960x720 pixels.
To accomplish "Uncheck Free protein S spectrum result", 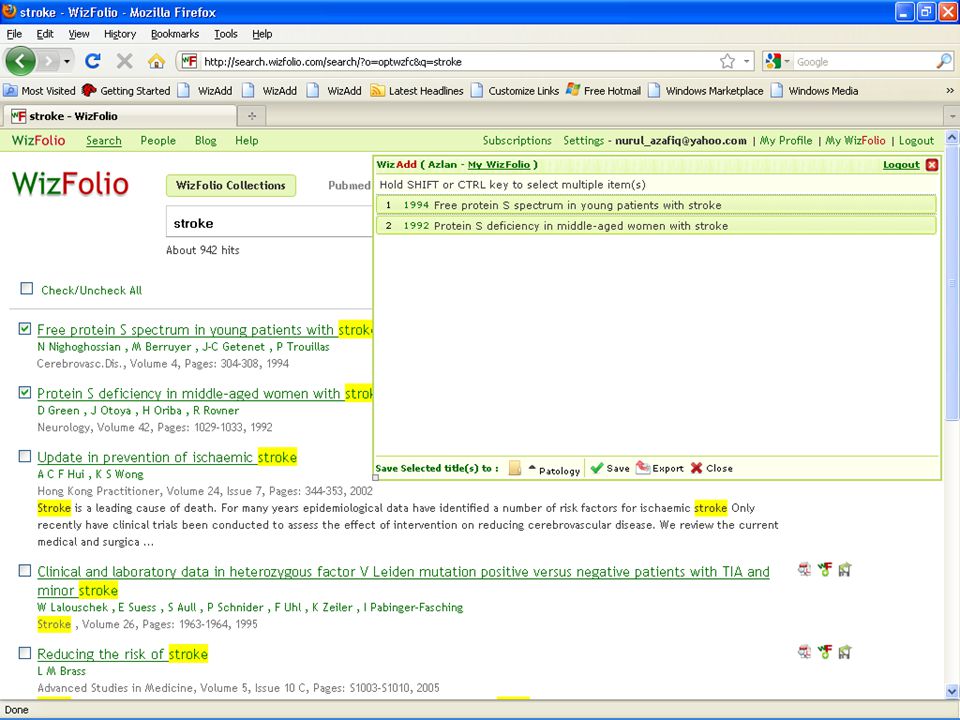I will [x=24, y=329].
